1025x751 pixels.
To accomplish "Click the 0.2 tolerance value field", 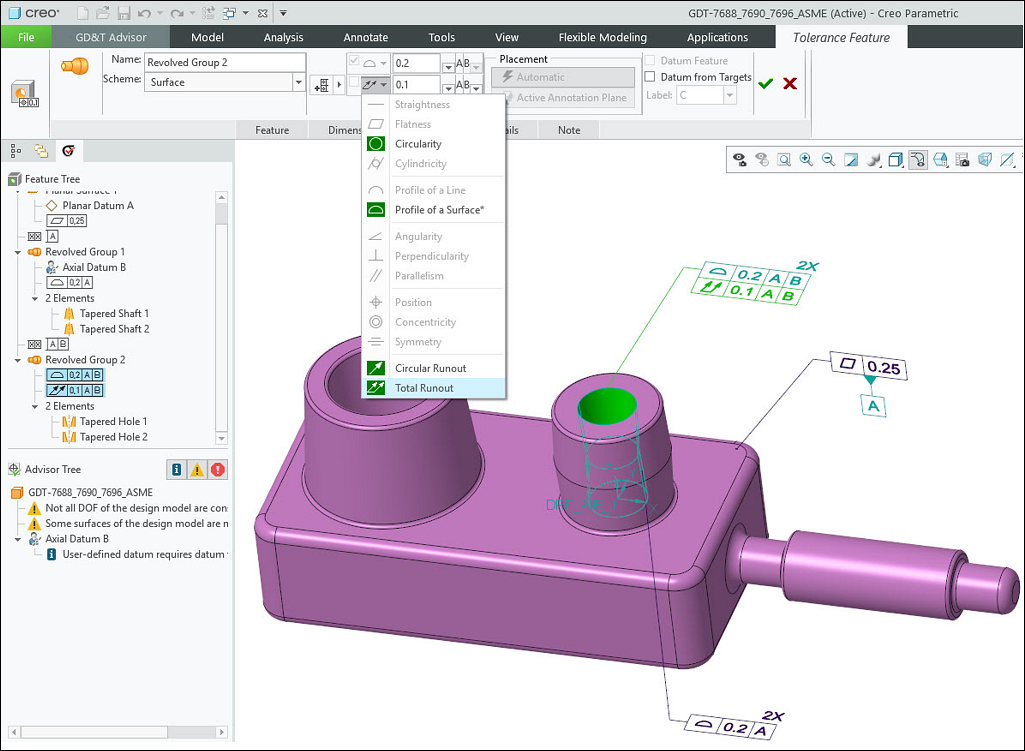I will tap(416, 63).
